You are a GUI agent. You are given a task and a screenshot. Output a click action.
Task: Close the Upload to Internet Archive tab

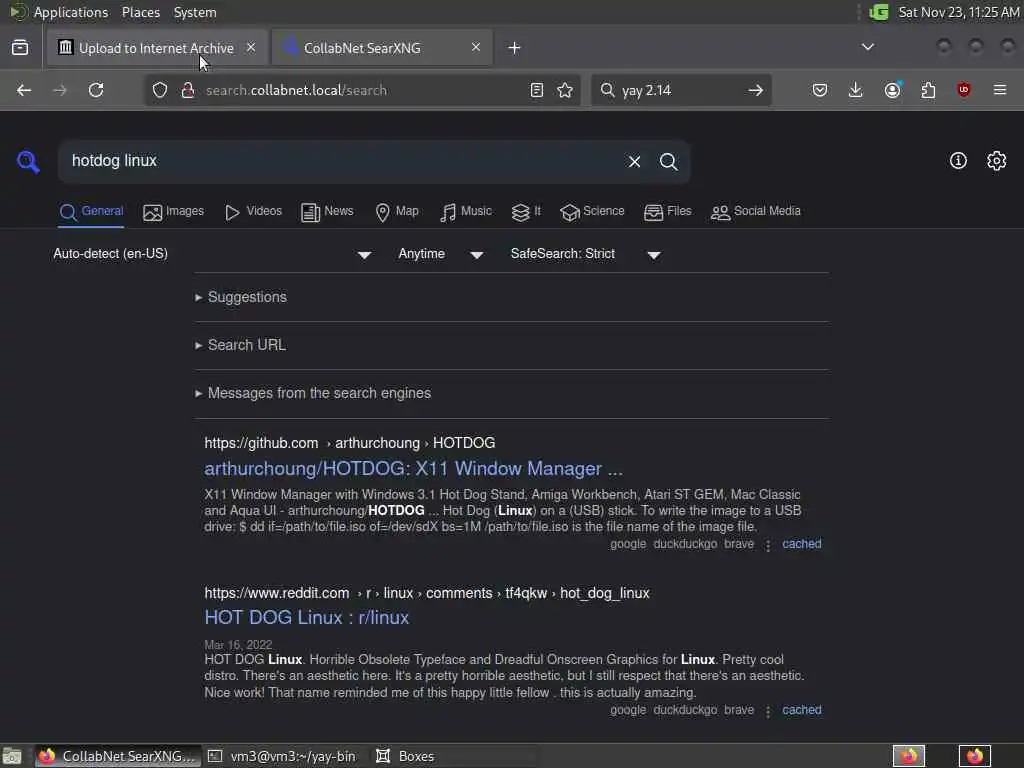click(251, 48)
